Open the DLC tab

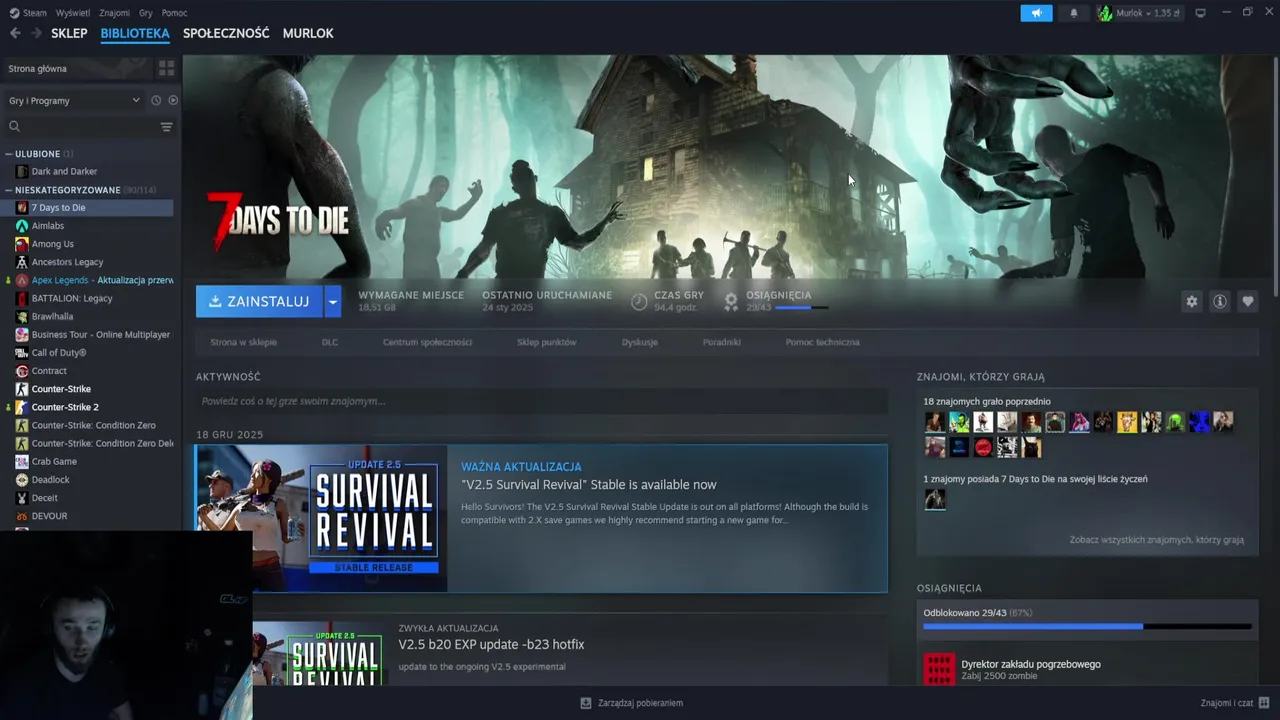(330, 342)
